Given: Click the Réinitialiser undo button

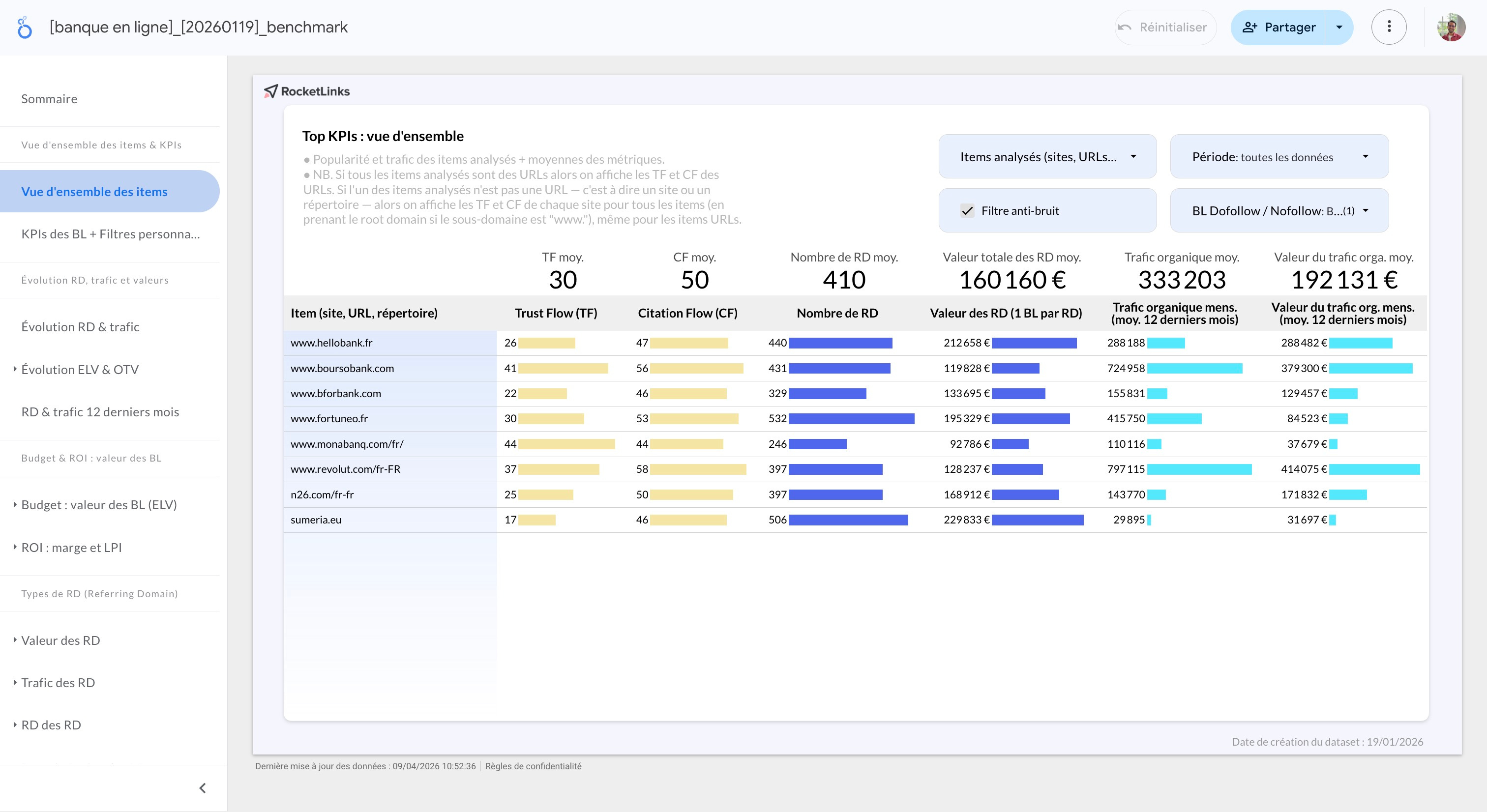Looking at the screenshot, I should [x=1165, y=27].
